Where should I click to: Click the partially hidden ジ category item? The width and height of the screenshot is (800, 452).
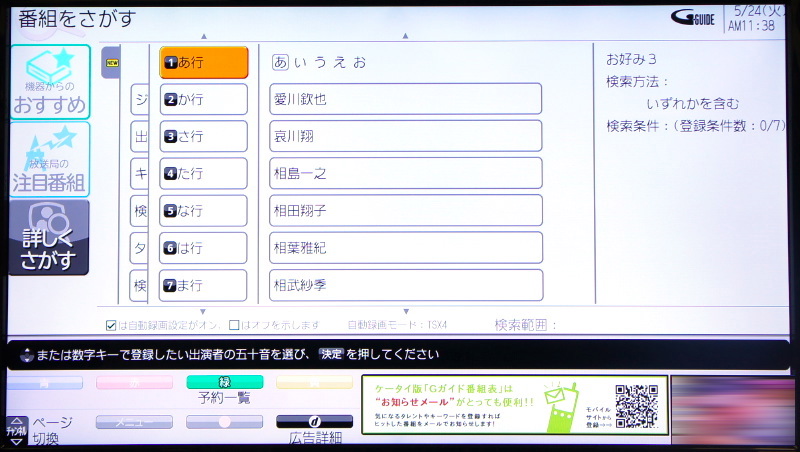click(x=140, y=99)
